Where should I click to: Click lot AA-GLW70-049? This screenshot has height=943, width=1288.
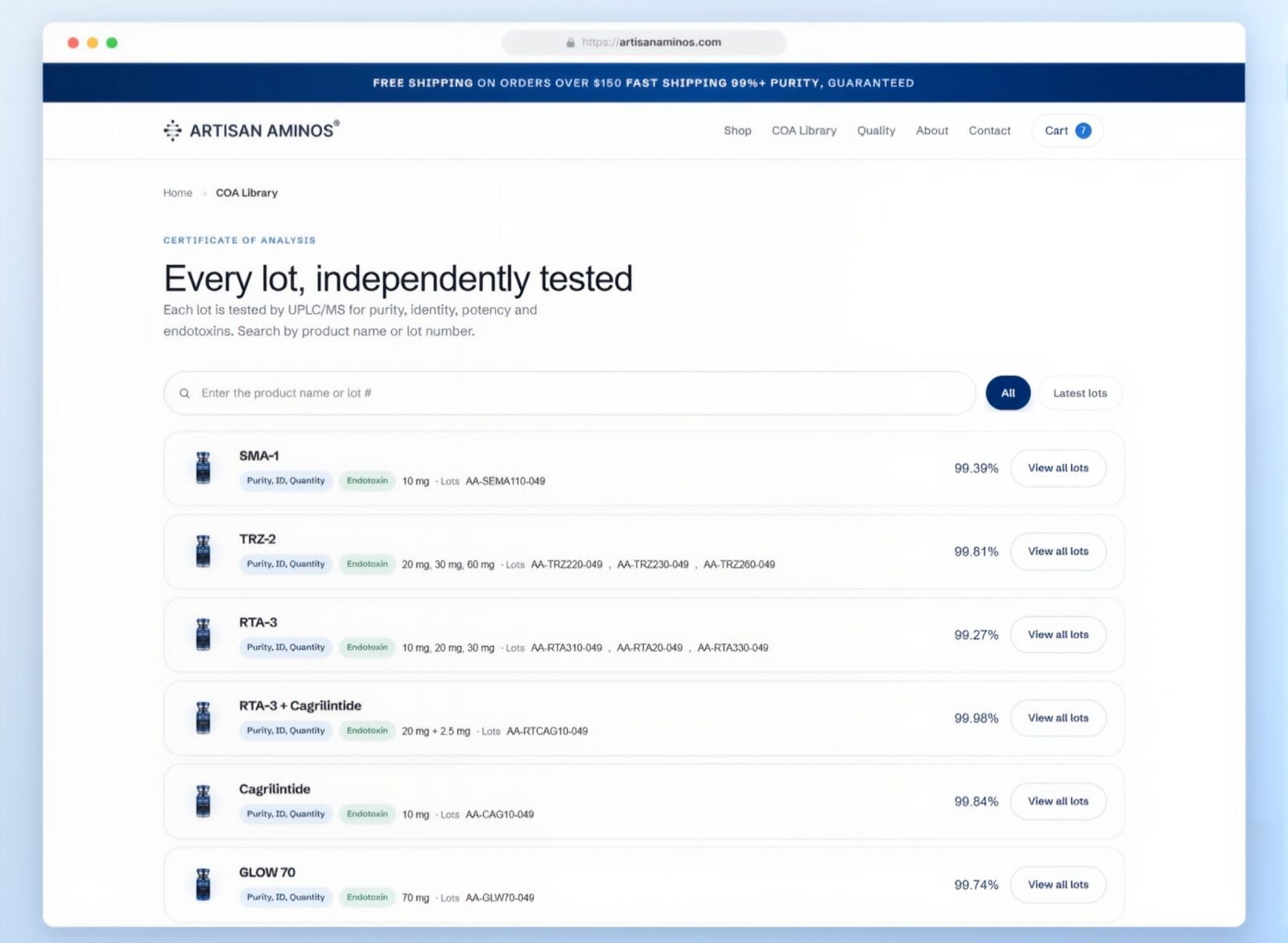[x=500, y=898]
